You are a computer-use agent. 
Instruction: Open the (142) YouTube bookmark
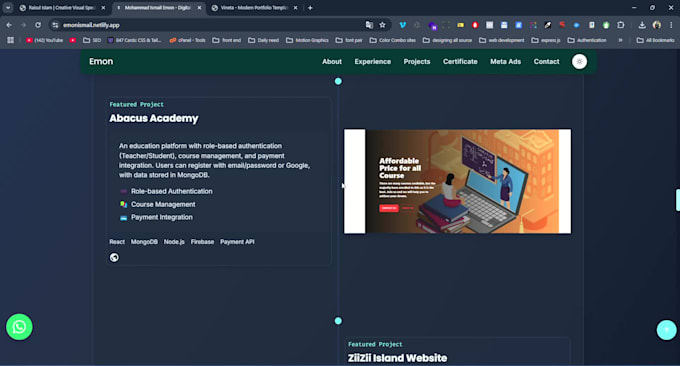(x=44, y=40)
